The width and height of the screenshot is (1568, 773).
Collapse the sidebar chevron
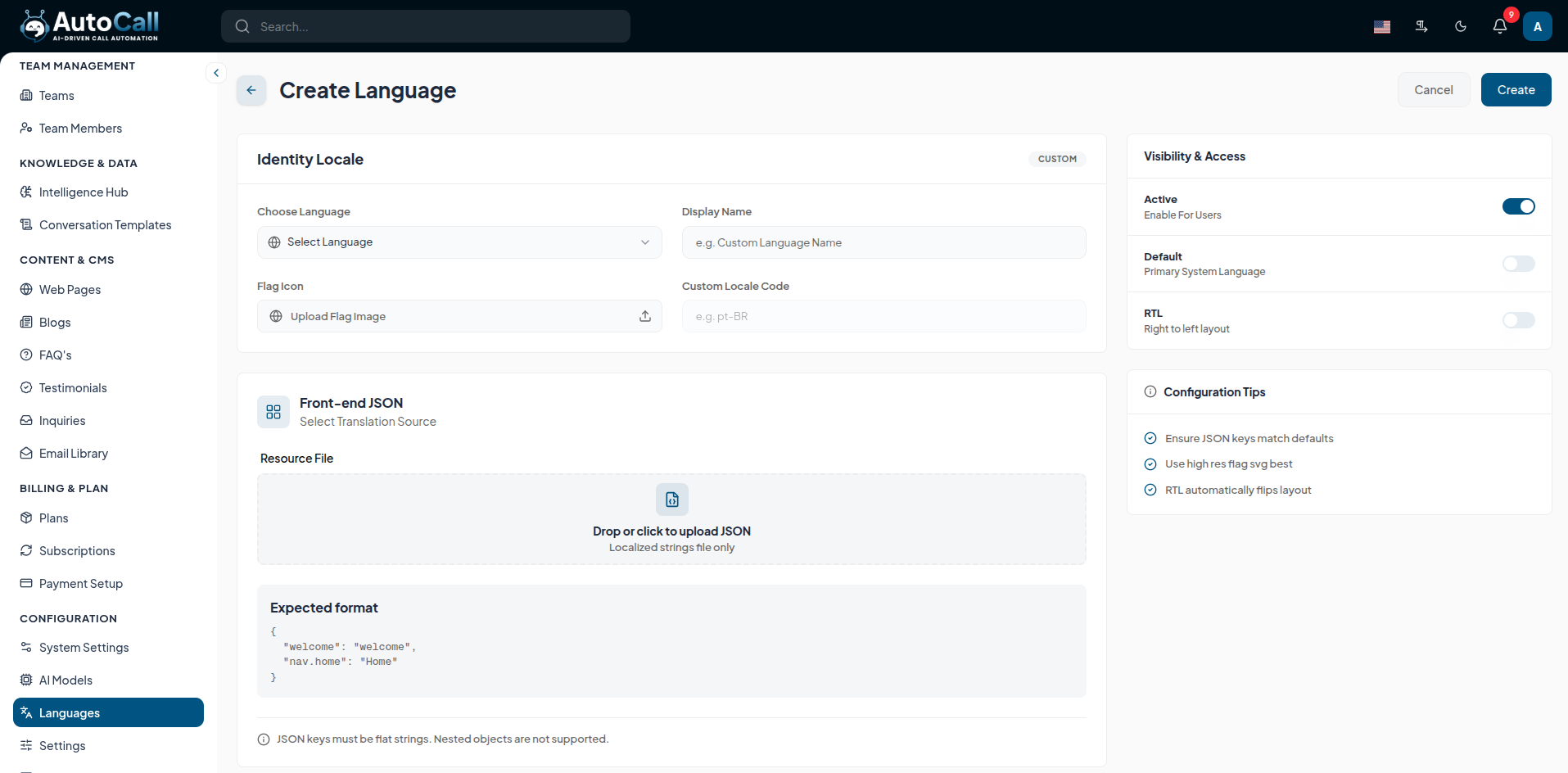216,73
